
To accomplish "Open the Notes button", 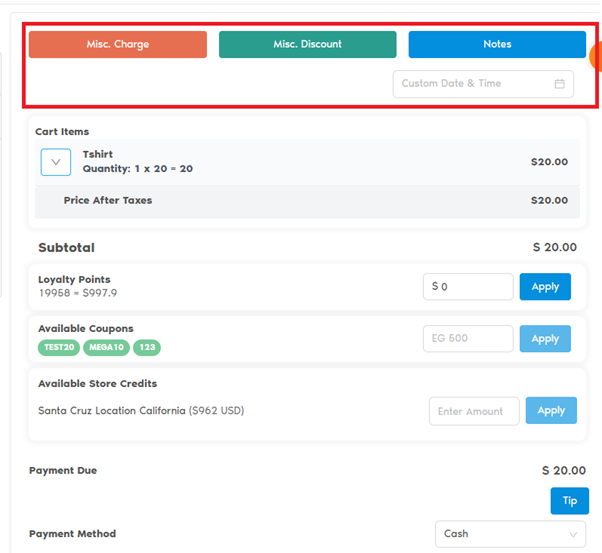I will click(497, 45).
